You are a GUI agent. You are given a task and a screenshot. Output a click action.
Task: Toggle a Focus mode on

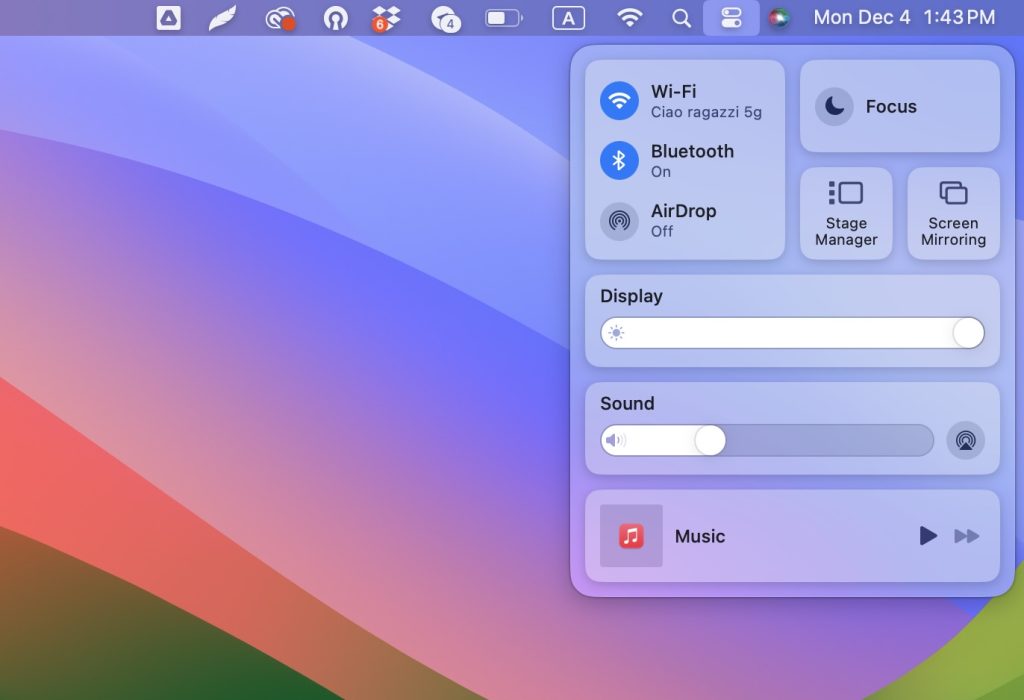833,106
